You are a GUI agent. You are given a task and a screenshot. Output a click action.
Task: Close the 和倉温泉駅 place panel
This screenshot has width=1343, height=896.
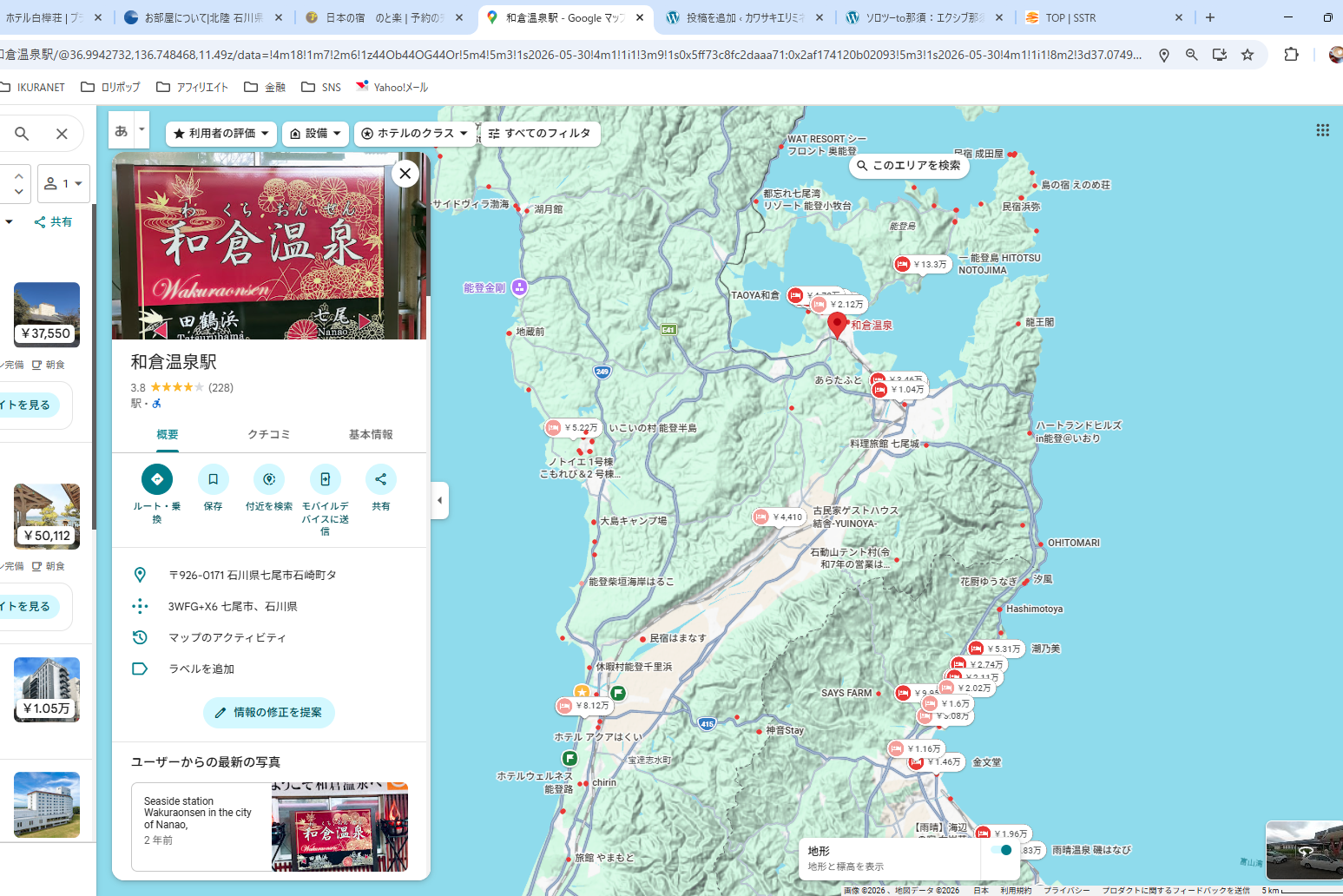405,174
